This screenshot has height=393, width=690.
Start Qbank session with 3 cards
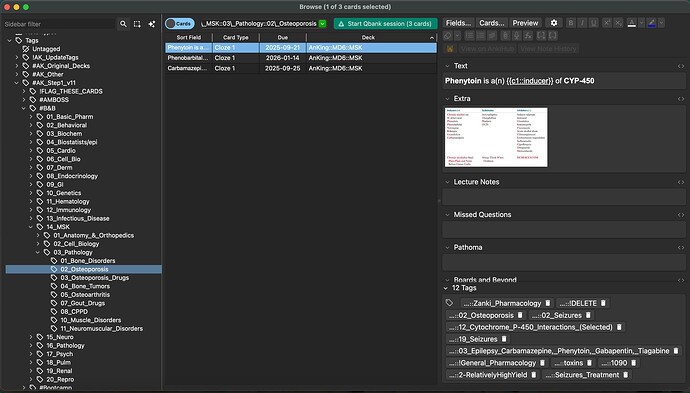(x=385, y=24)
